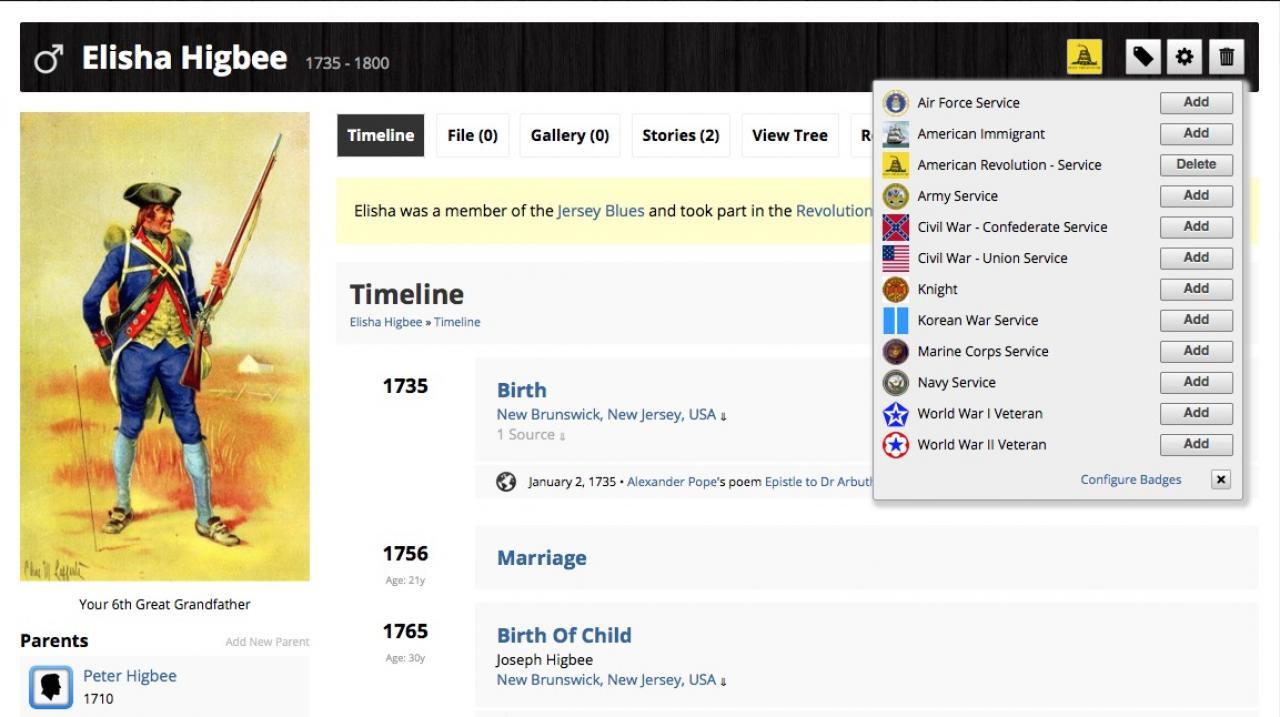Click the Army Service badge icon
The height and width of the screenshot is (717, 1280).
[x=895, y=196]
